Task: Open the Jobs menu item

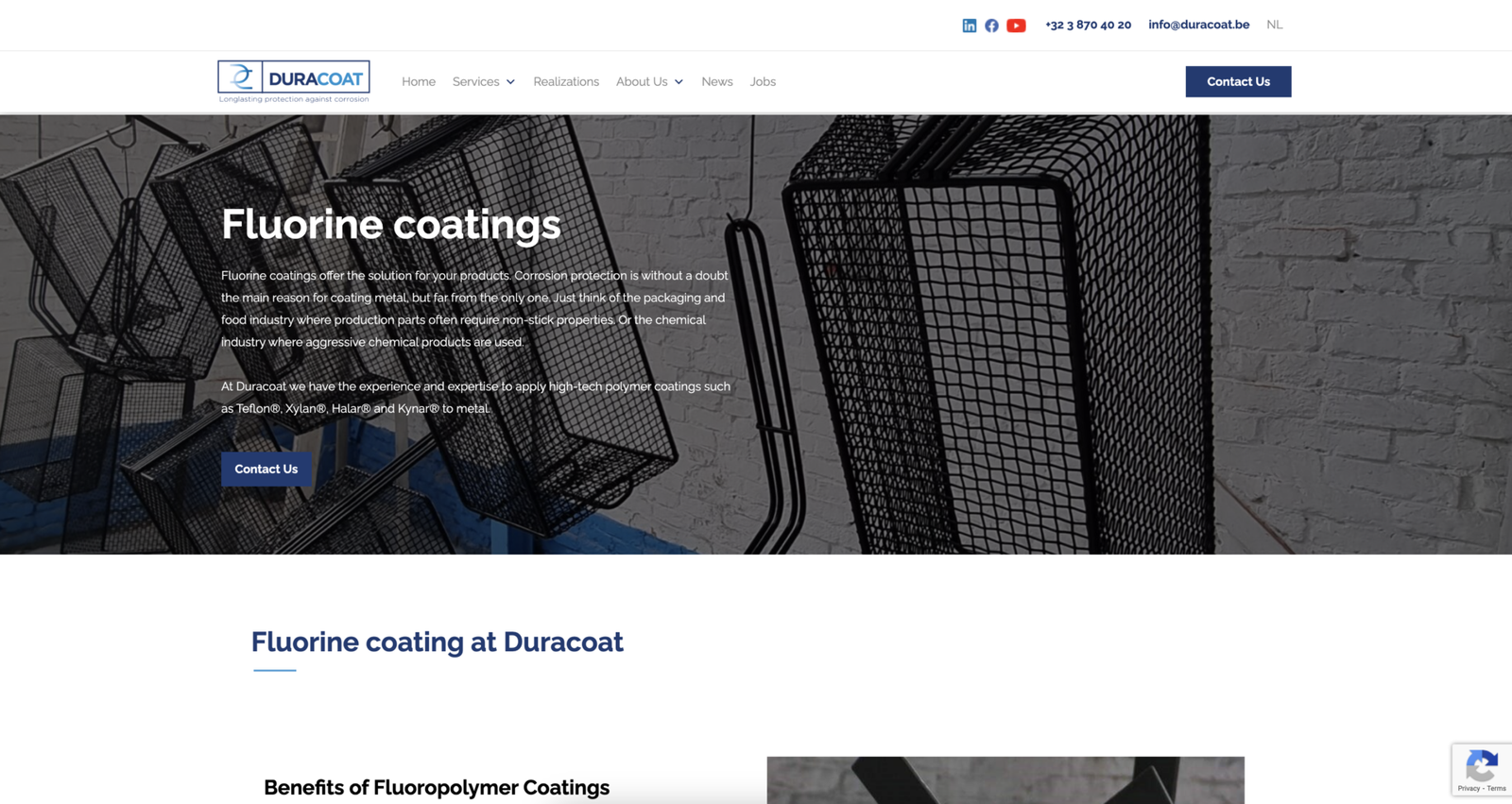Action: click(x=763, y=82)
